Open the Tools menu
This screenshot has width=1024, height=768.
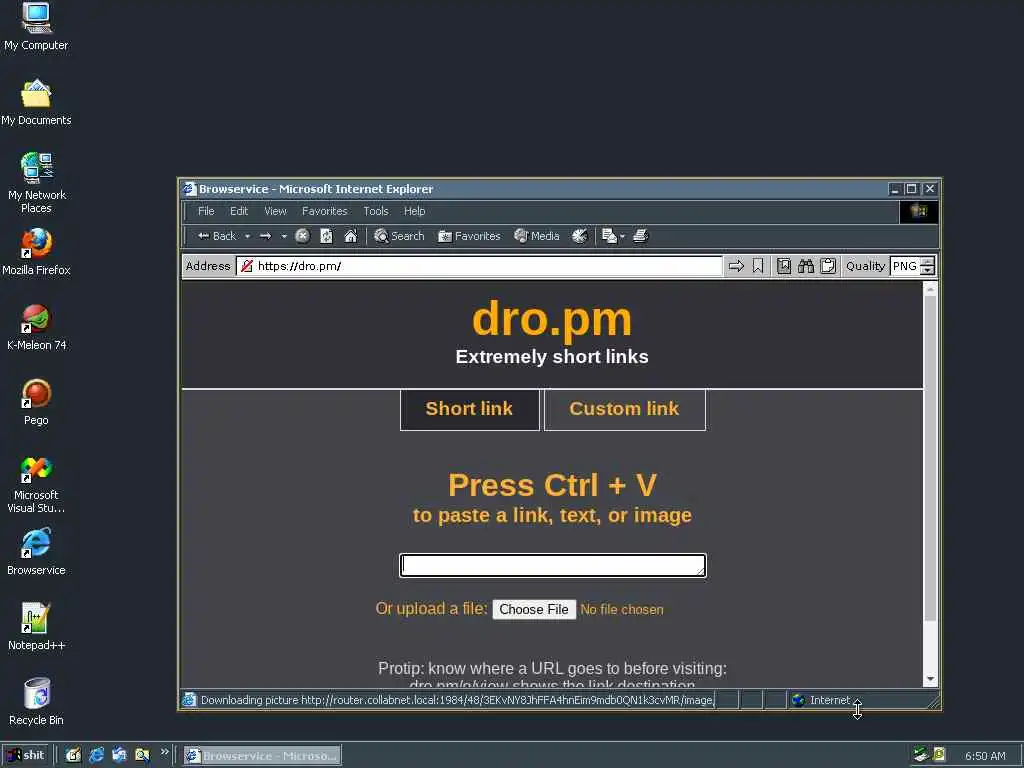click(376, 211)
